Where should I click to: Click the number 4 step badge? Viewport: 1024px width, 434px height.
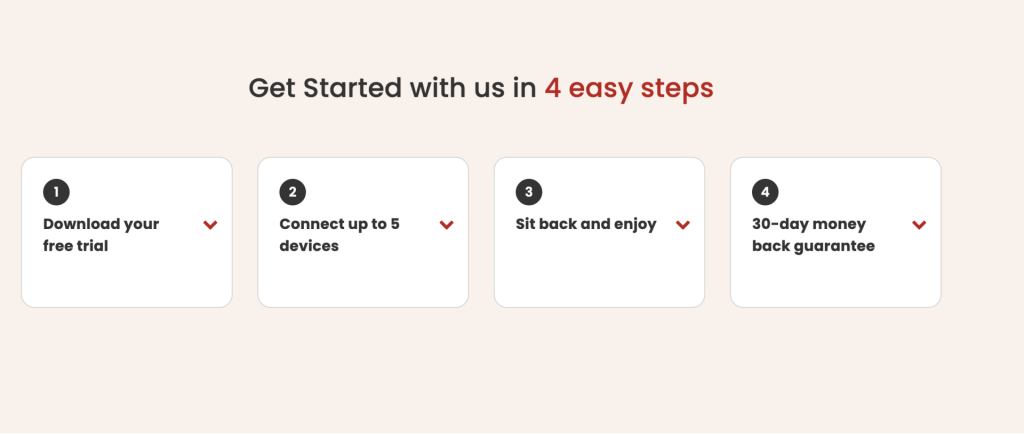pyautogui.click(x=765, y=192)
